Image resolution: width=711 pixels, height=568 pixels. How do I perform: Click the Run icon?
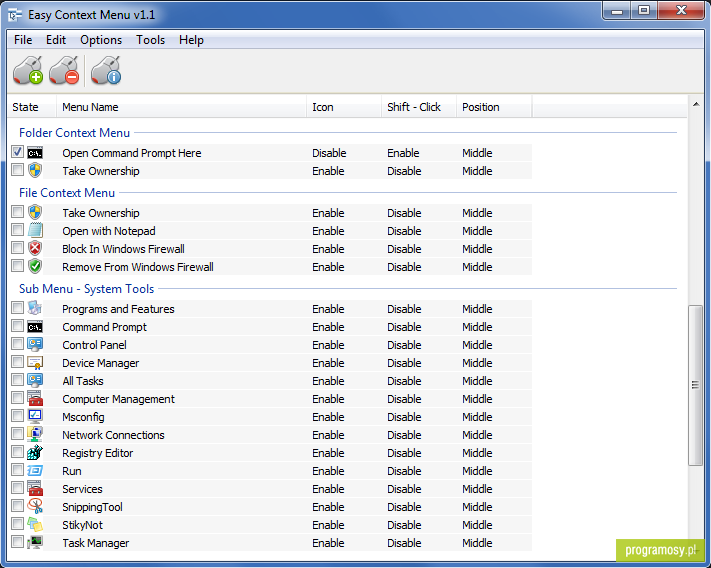[x=35, y=471]
